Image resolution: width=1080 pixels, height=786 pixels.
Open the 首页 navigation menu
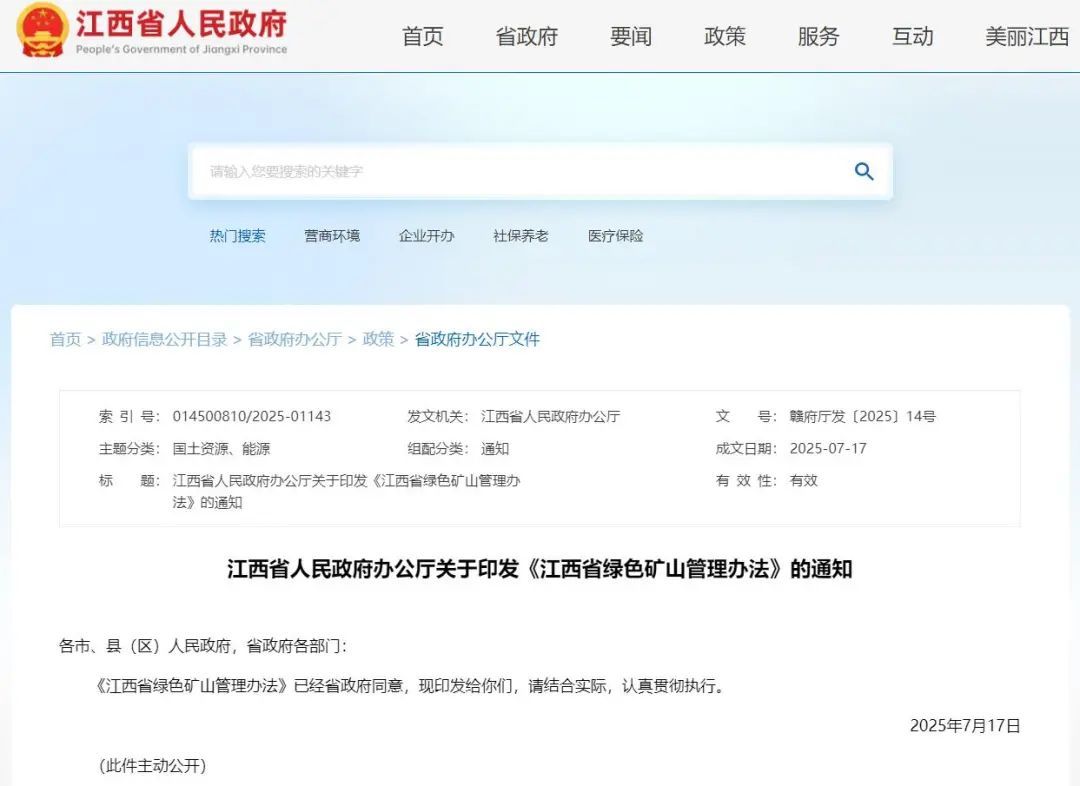point(422,37)
